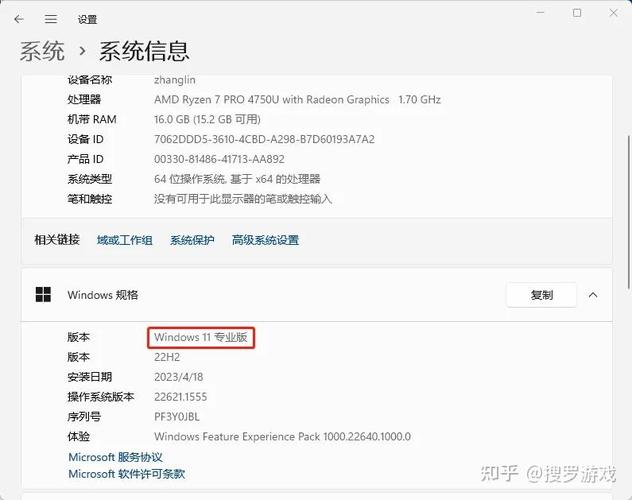Click the 系统类型 label
Screen dimensions: 632x500
point(90,179)
